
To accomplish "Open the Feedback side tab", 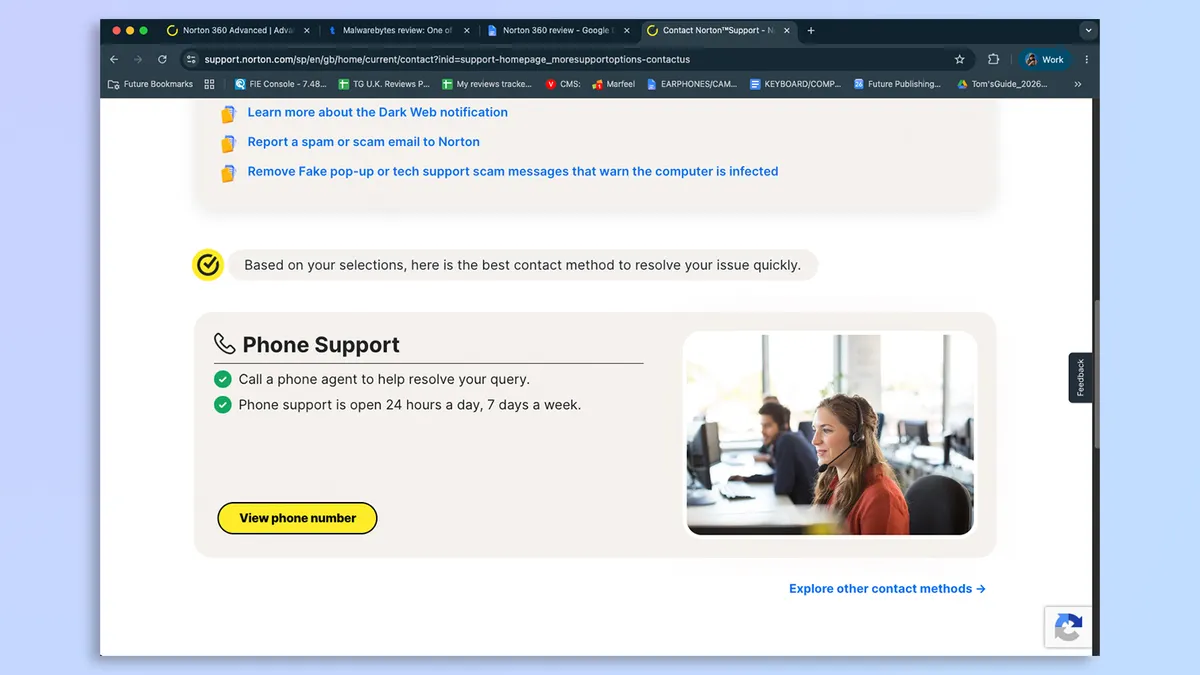I will [1080, 377].
